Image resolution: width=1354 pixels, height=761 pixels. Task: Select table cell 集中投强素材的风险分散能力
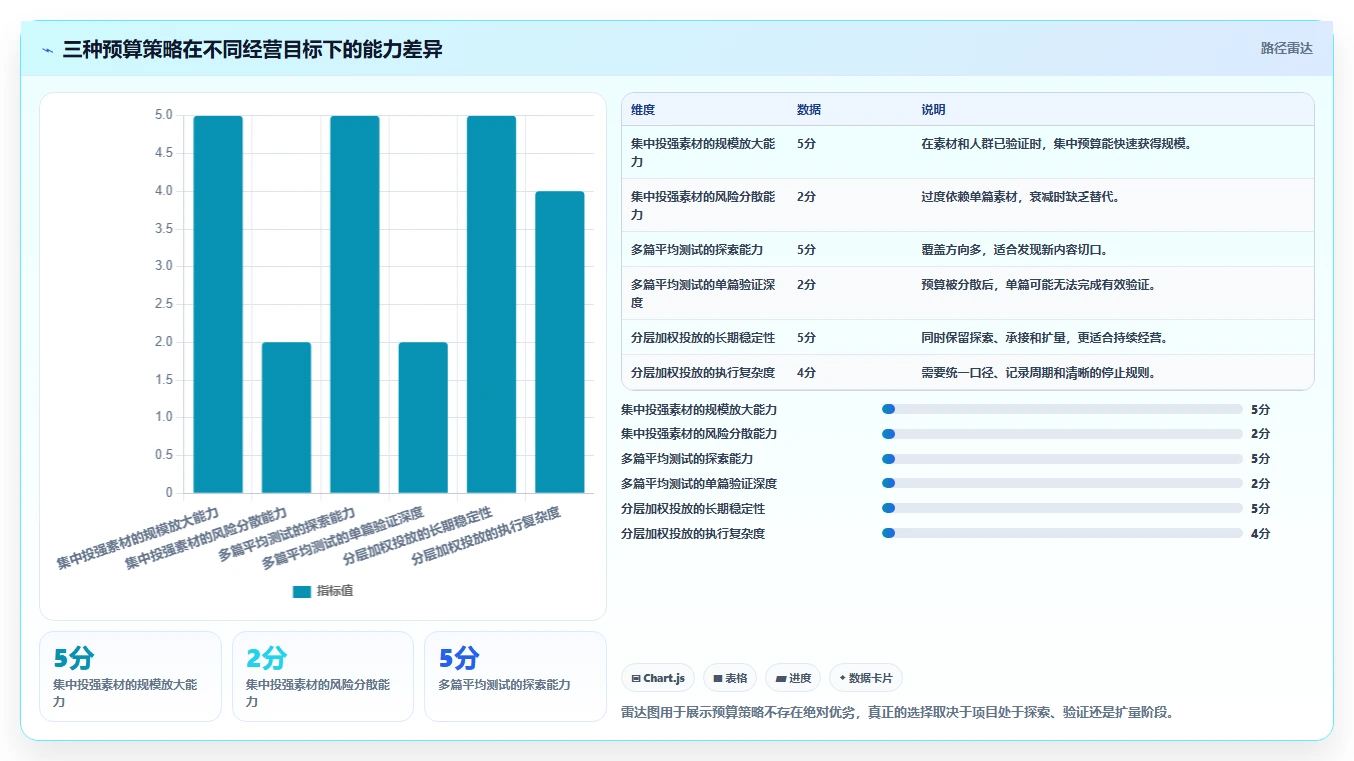(704, 205)
